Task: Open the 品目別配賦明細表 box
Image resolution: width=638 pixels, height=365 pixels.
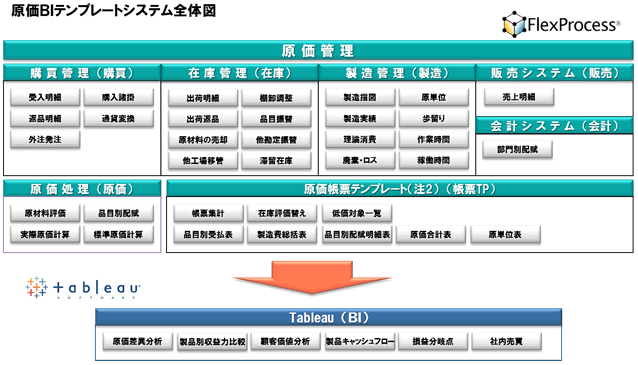Action: [x=356, y=234]
